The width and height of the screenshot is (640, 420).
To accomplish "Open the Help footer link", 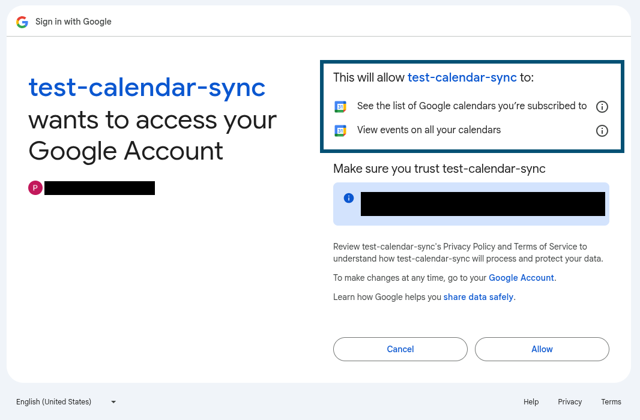I will click(531, 402).
